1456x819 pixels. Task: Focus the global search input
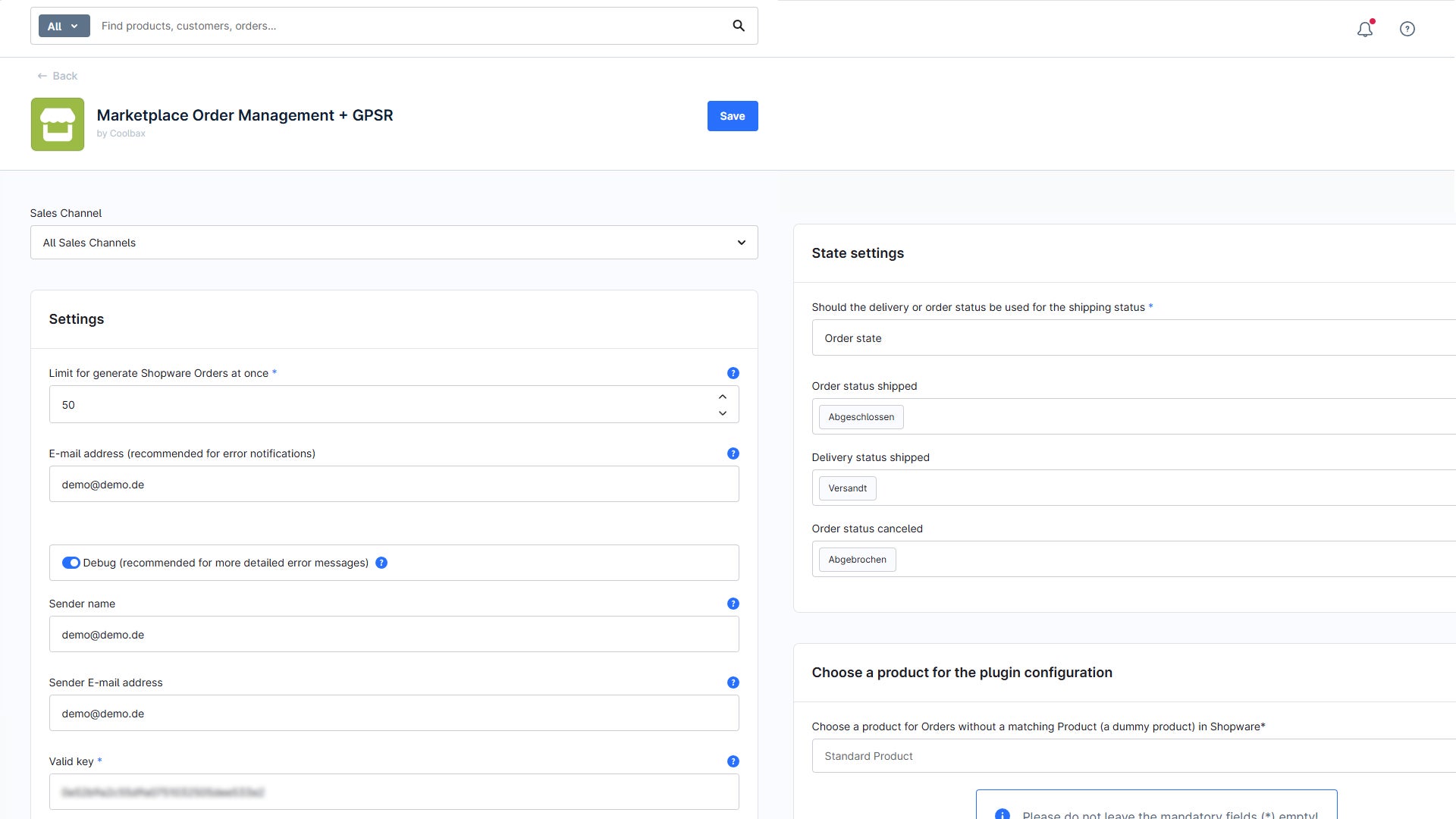coord(409,26)
